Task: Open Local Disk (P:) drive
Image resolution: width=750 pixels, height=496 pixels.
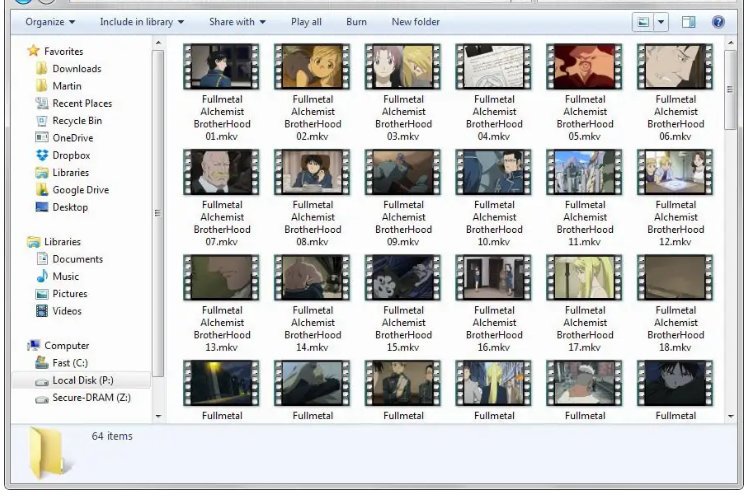Action: pos(83,380)
